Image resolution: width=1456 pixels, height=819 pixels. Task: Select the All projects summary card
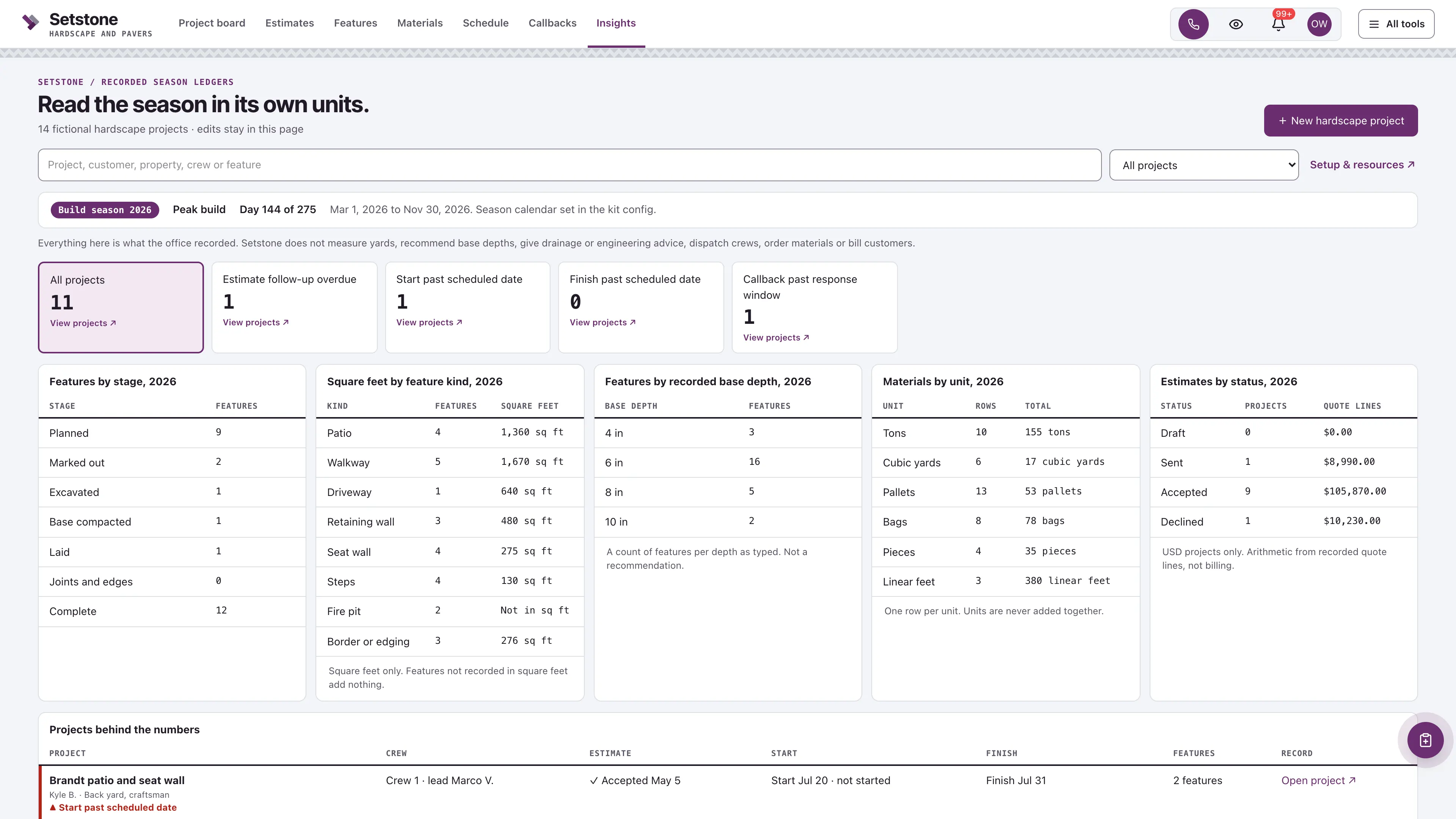pos(121,308)
